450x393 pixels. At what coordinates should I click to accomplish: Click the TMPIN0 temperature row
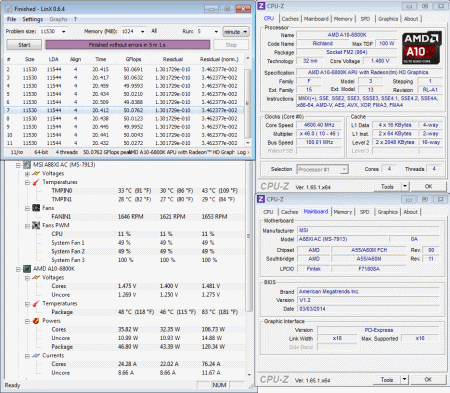[145, 191]
